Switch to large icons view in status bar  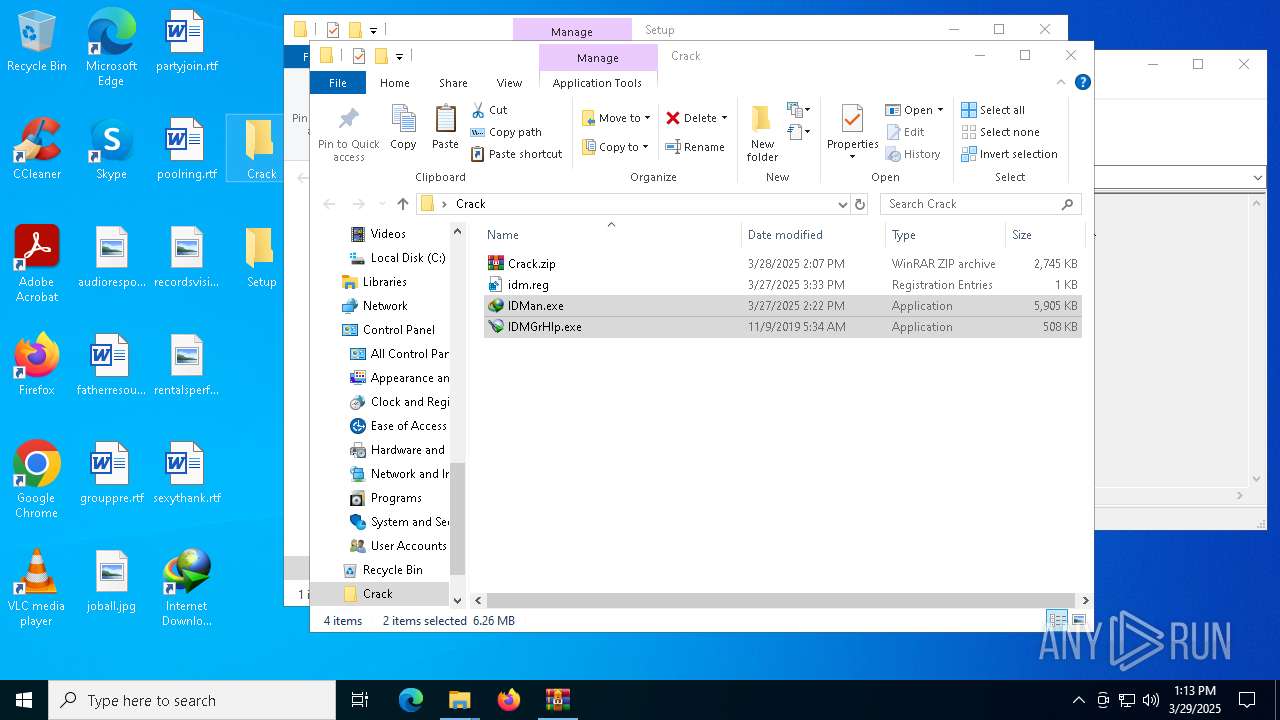coord(1078,621)
